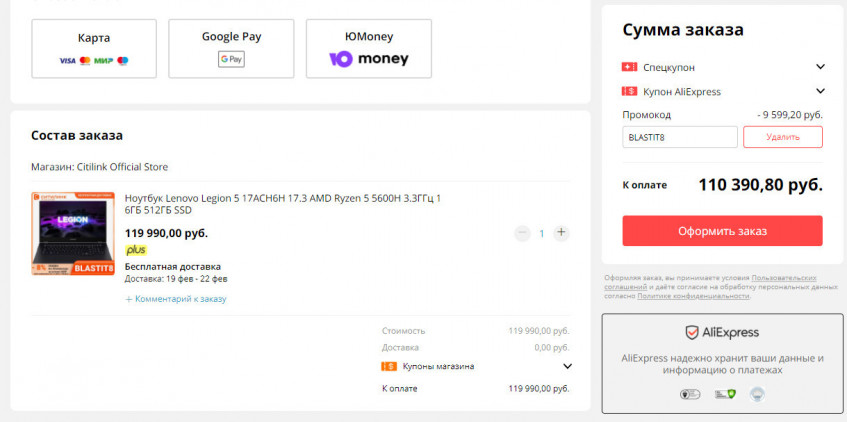Focus the BLASTIT8 promo code field

pos(680,137)
